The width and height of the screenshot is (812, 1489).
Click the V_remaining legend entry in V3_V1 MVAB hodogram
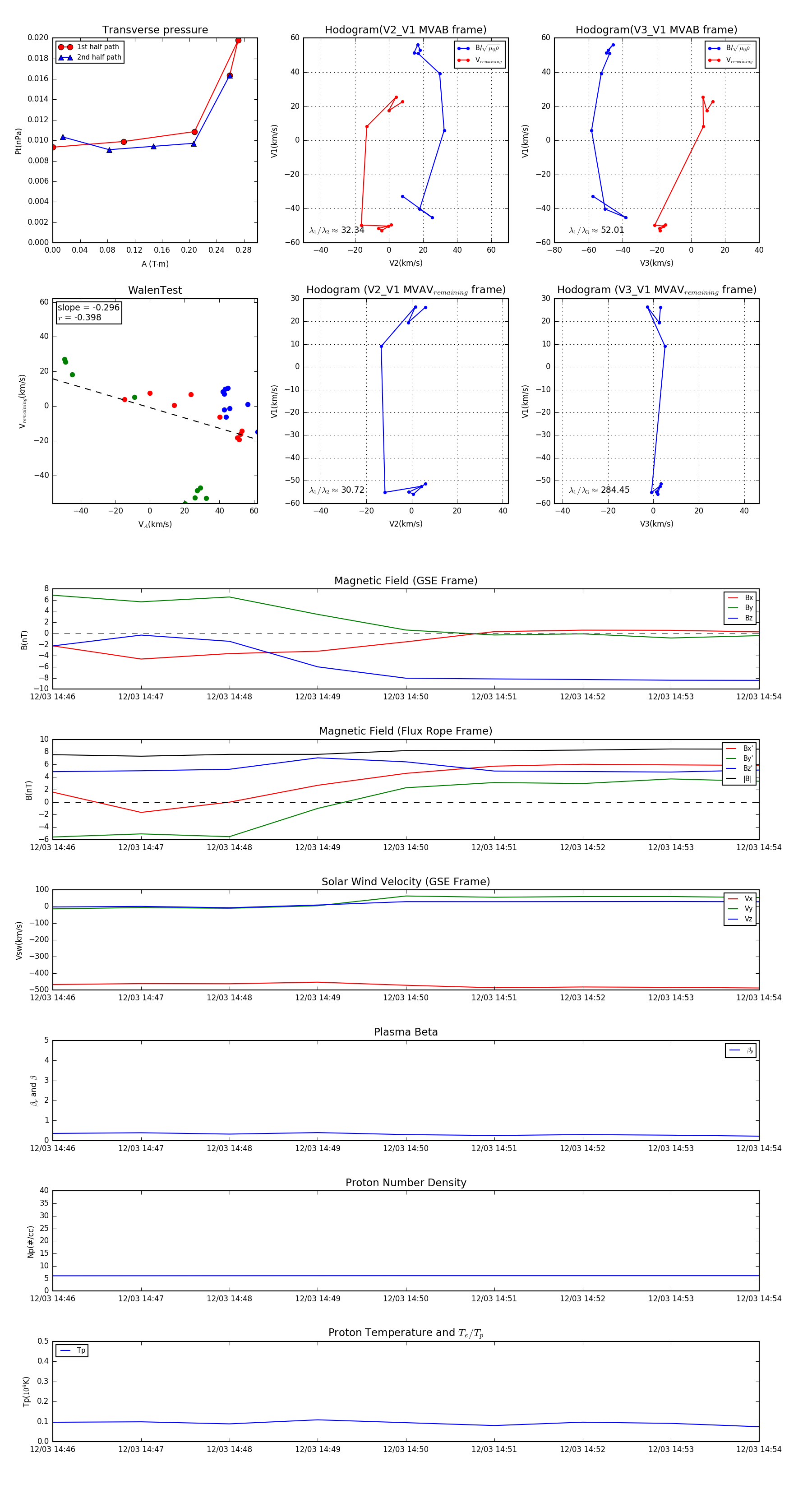pos(730,60)
